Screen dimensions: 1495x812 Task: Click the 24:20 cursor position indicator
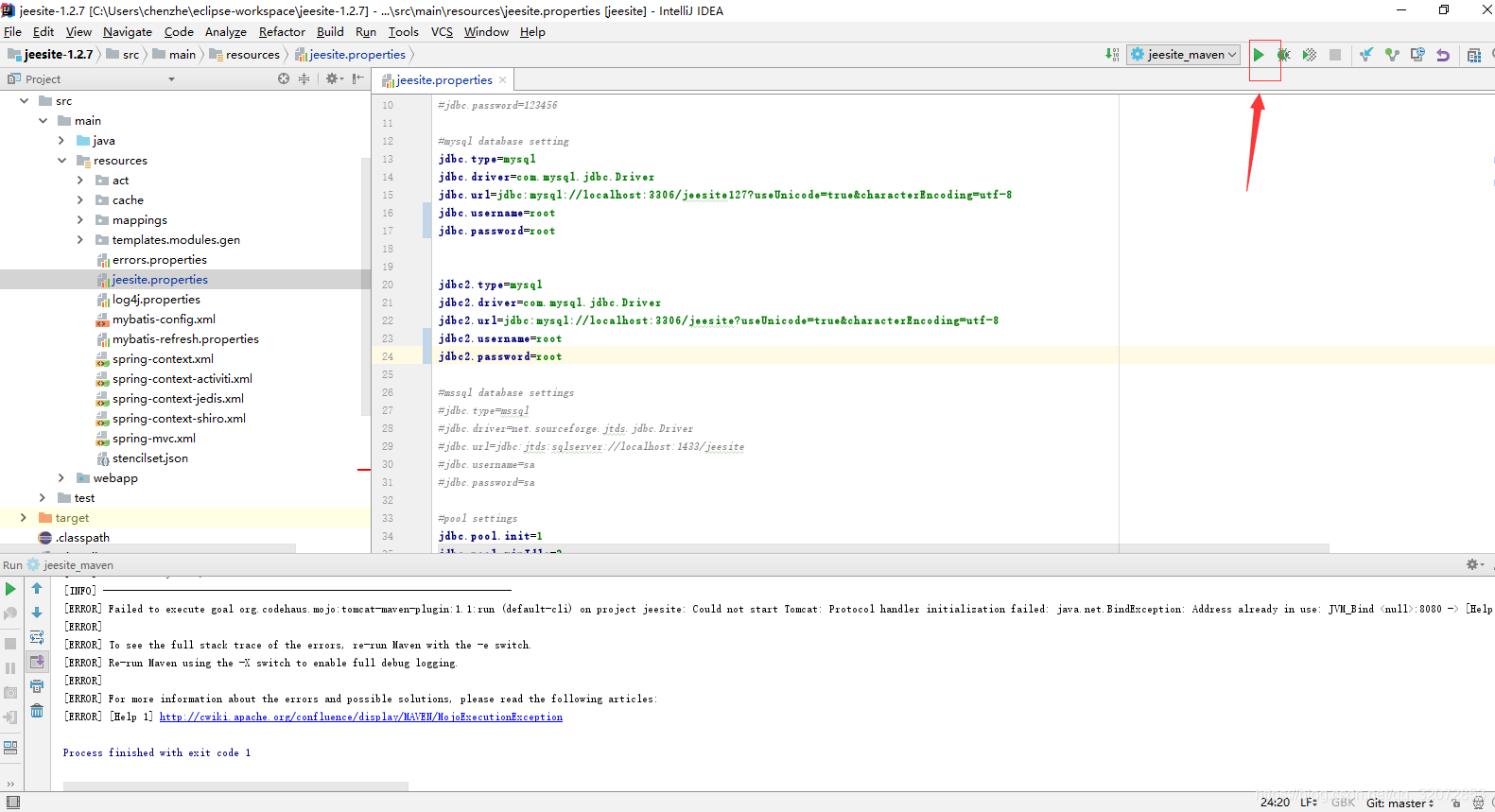pos(1275,803)
